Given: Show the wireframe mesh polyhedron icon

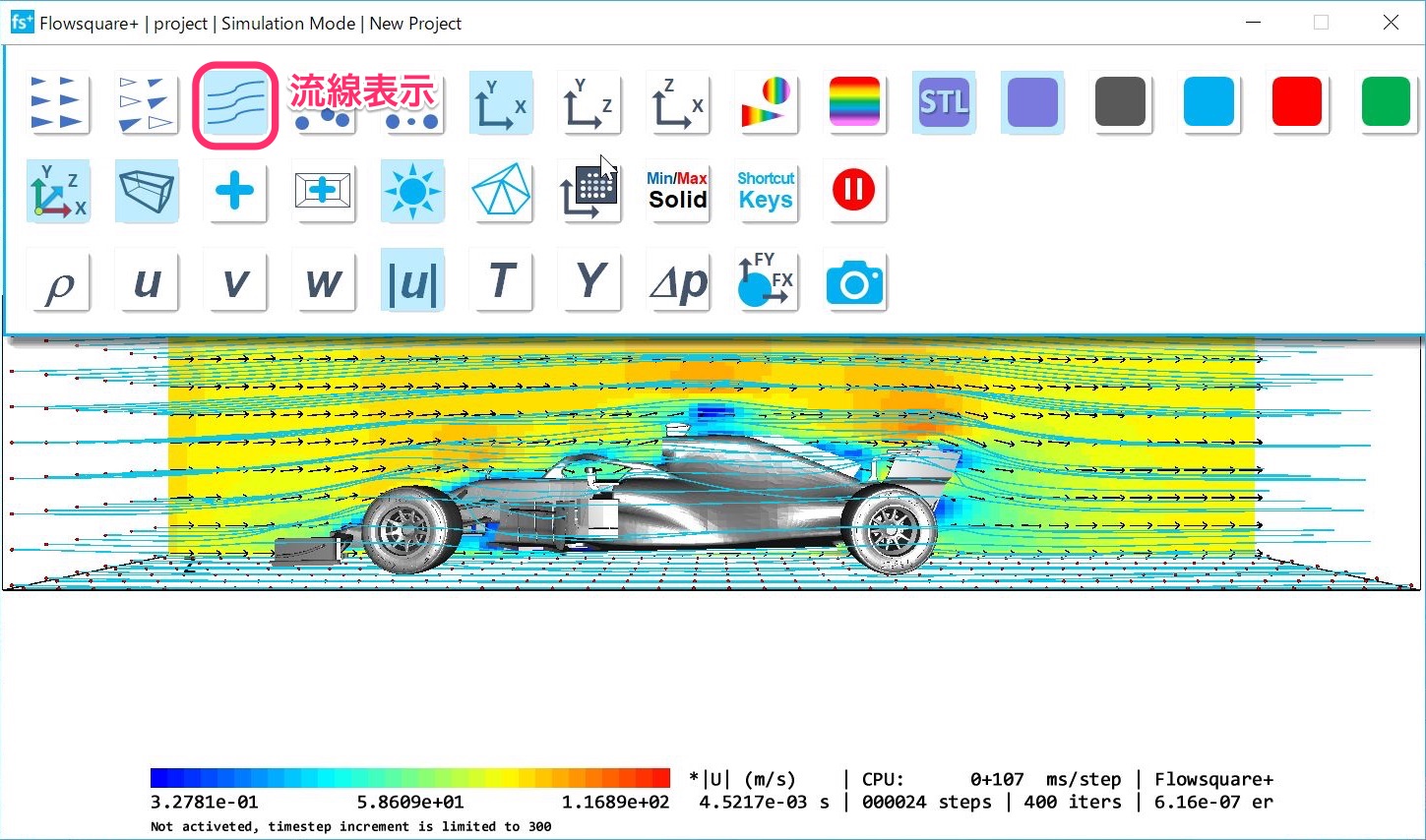Looking at the screenshot, I should point(501,191).
